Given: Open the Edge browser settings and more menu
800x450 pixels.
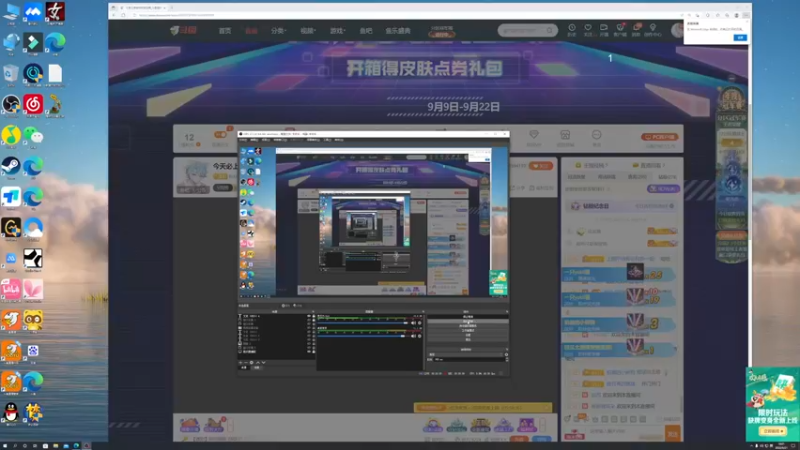Looking at the screenshot, I should (745, 15).
